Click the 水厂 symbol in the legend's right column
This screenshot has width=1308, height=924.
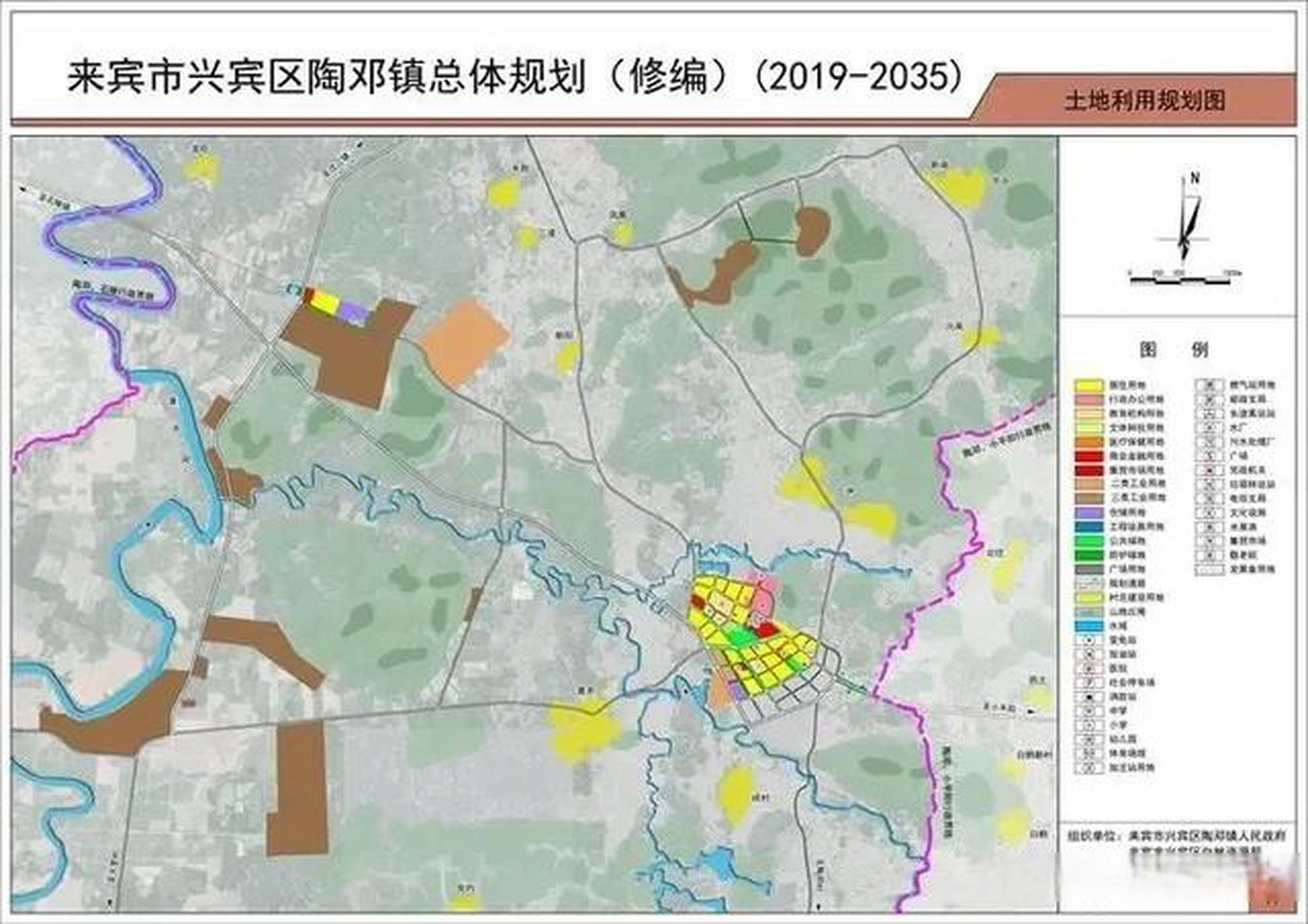[1208, 427]
